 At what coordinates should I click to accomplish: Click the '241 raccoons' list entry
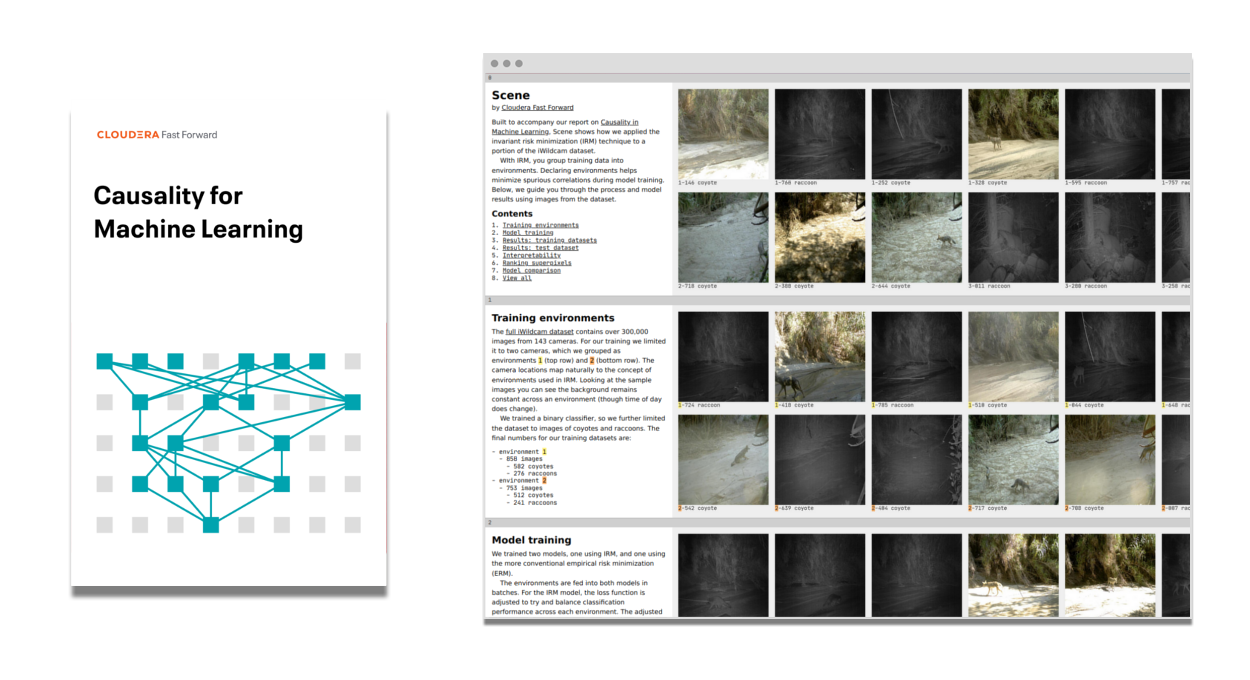(535, 503)
